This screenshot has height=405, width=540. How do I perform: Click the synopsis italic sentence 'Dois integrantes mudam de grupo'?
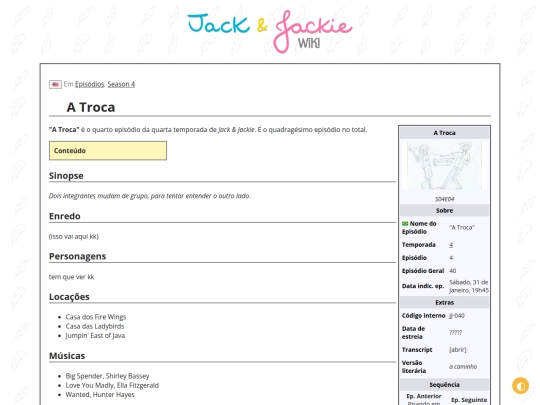(x=149, y=196)
